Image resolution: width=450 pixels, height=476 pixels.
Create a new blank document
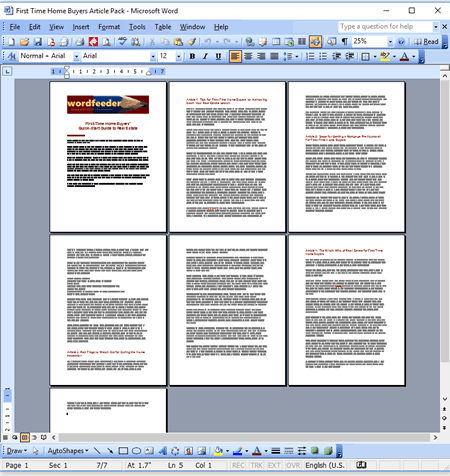[11, 42]
